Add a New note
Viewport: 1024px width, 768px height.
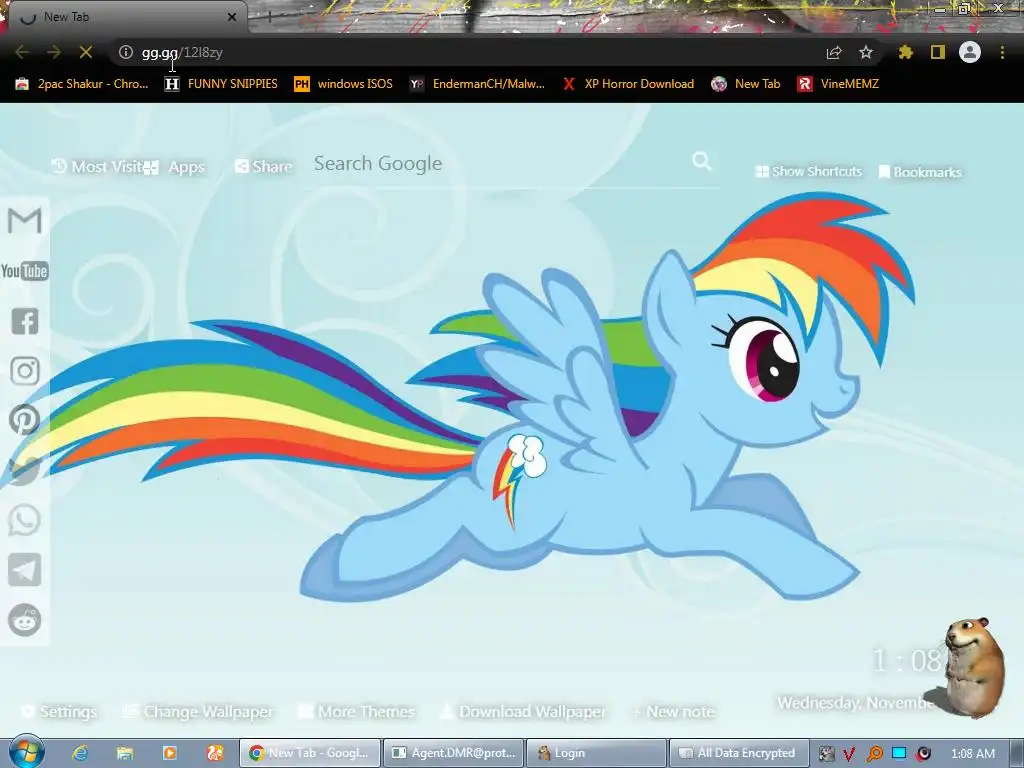pos(673,711)
